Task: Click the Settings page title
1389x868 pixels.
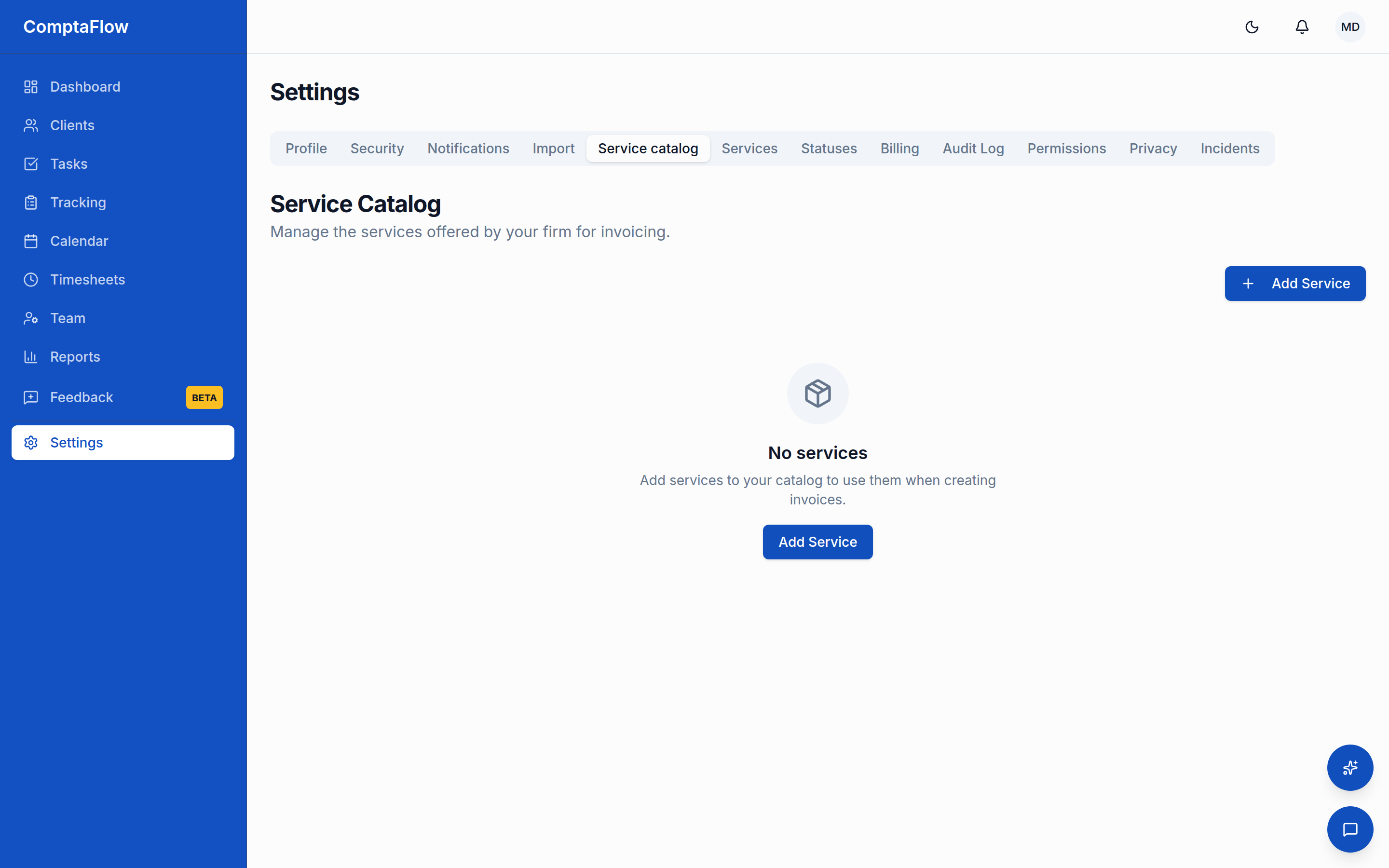Action: click(x=314, y=93)
